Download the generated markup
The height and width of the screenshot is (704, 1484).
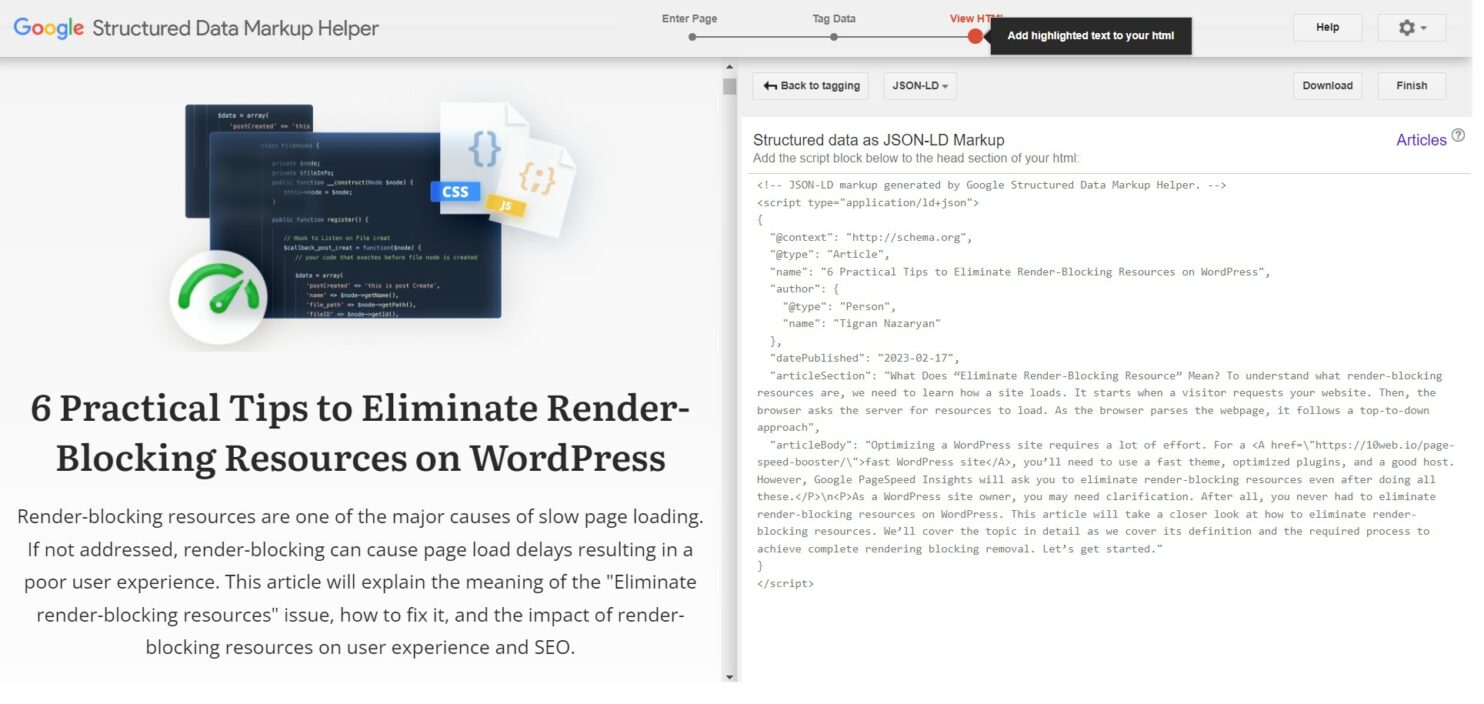1327,85
